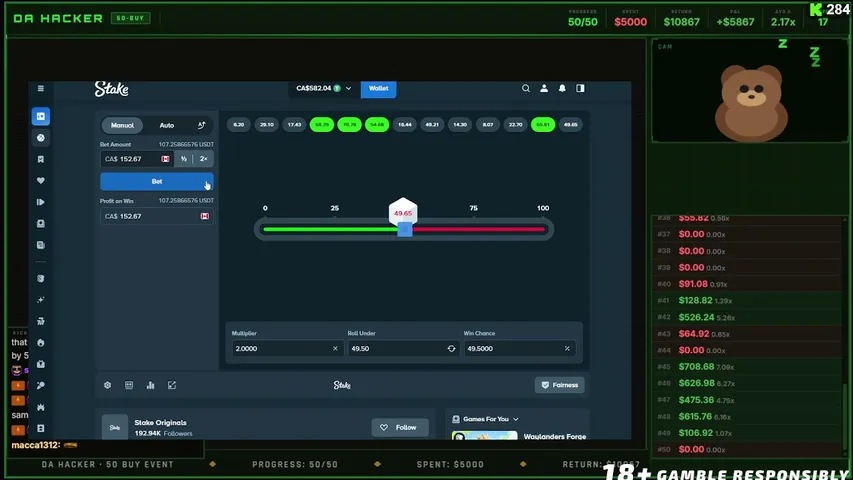This screenshot has height=480, width=853.
Task: Click the Follow button for Stake Originals
Action: point(400,427)
